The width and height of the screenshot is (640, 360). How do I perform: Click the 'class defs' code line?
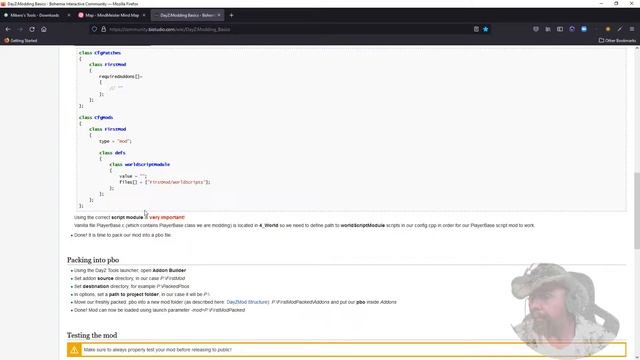112,153
